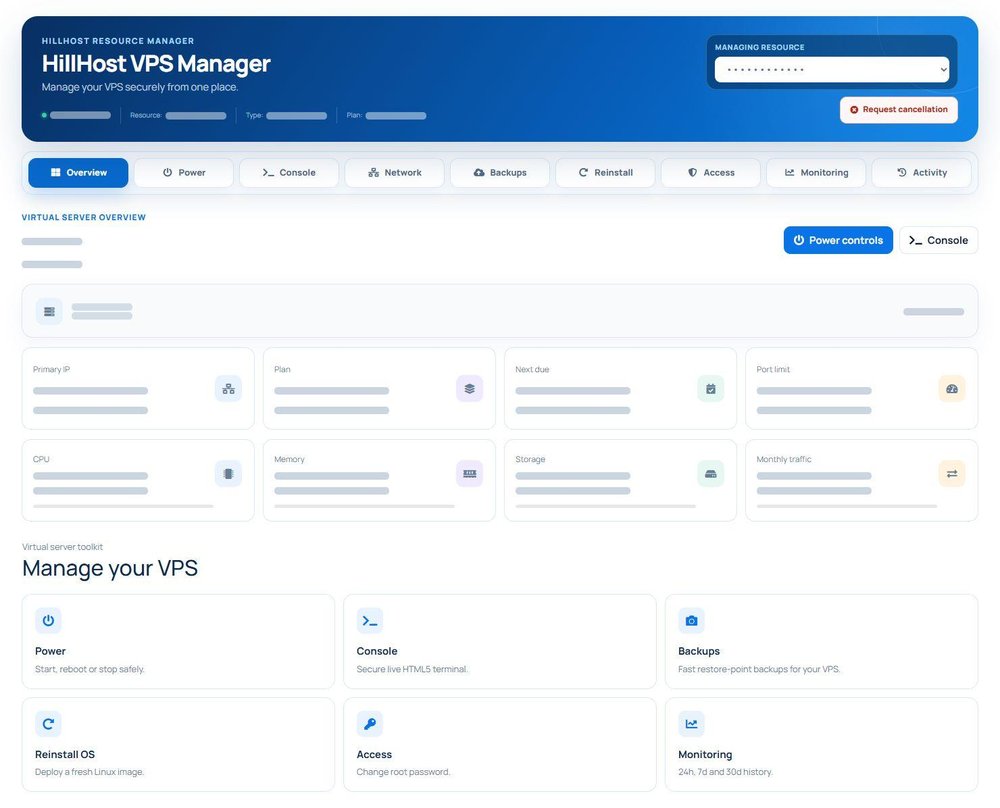Image resolution: width=1000 pixels, height=808 pixels.
Task: Click the red X icon on Request cancellation
Action: tap(854, 110)
